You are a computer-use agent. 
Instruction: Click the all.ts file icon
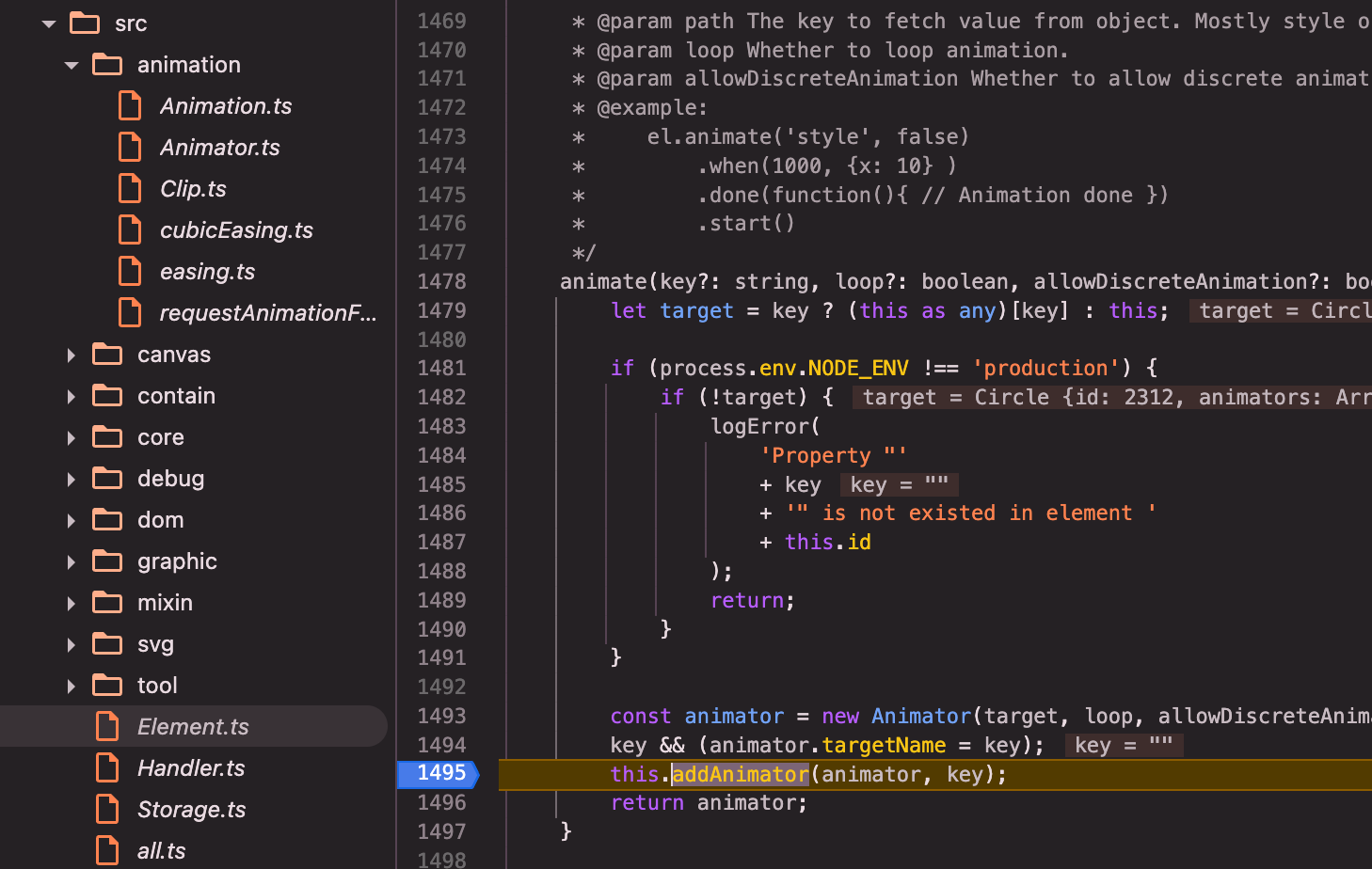(107, 851)
